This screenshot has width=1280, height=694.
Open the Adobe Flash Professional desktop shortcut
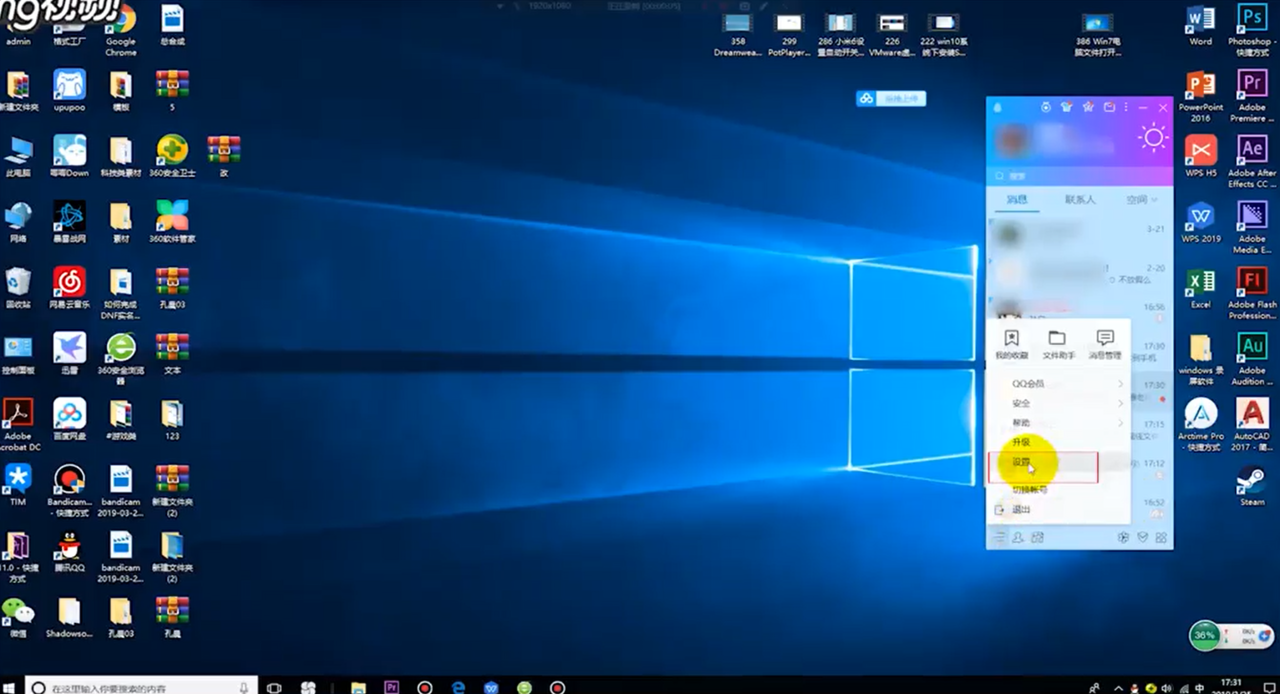[x=1251, y=293]
